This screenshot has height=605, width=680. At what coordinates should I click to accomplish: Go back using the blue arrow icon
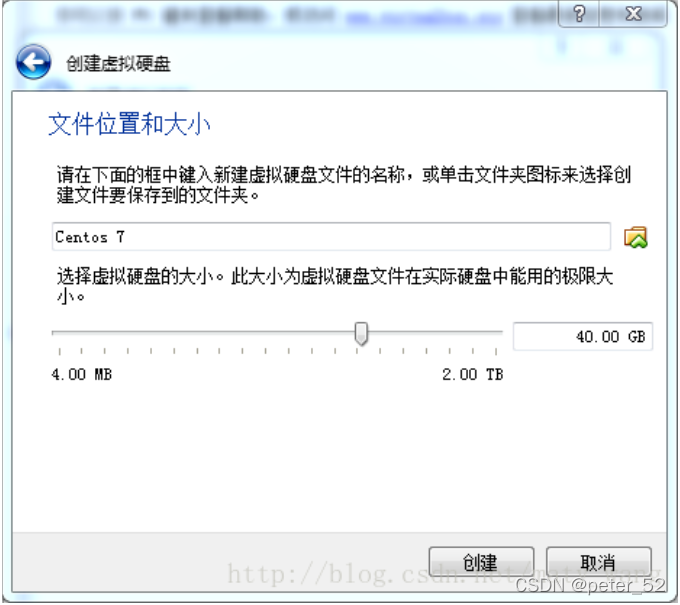point(33,62)
